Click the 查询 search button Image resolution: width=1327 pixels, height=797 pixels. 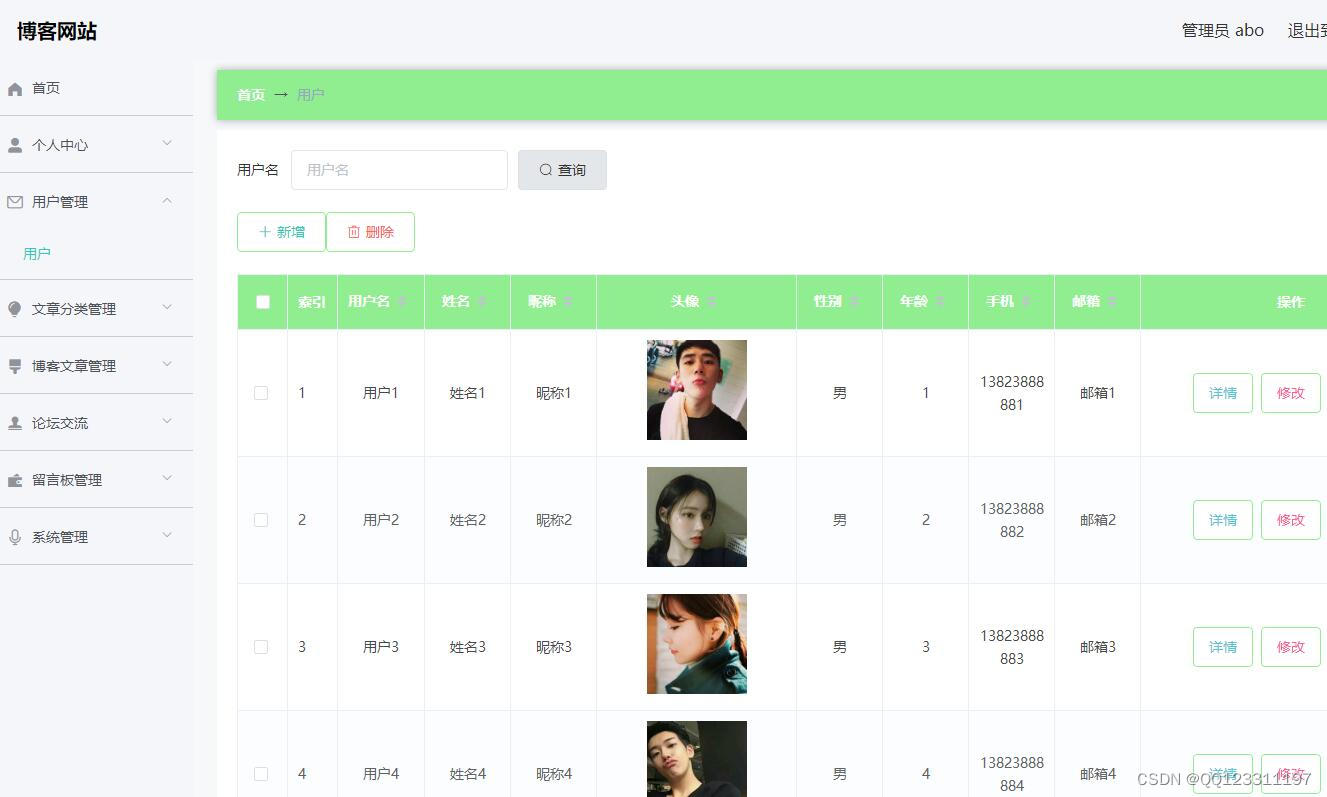562,170
